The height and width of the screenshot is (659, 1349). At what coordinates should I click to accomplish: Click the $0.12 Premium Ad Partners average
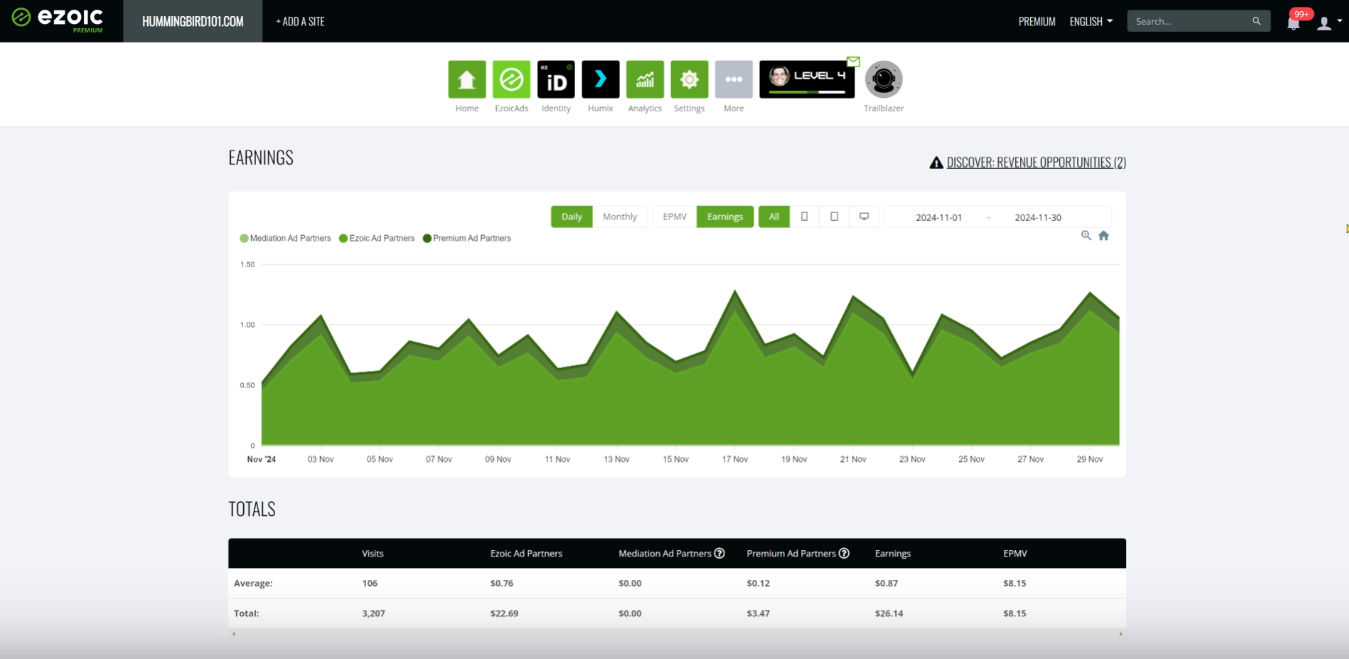pos(758,583)
